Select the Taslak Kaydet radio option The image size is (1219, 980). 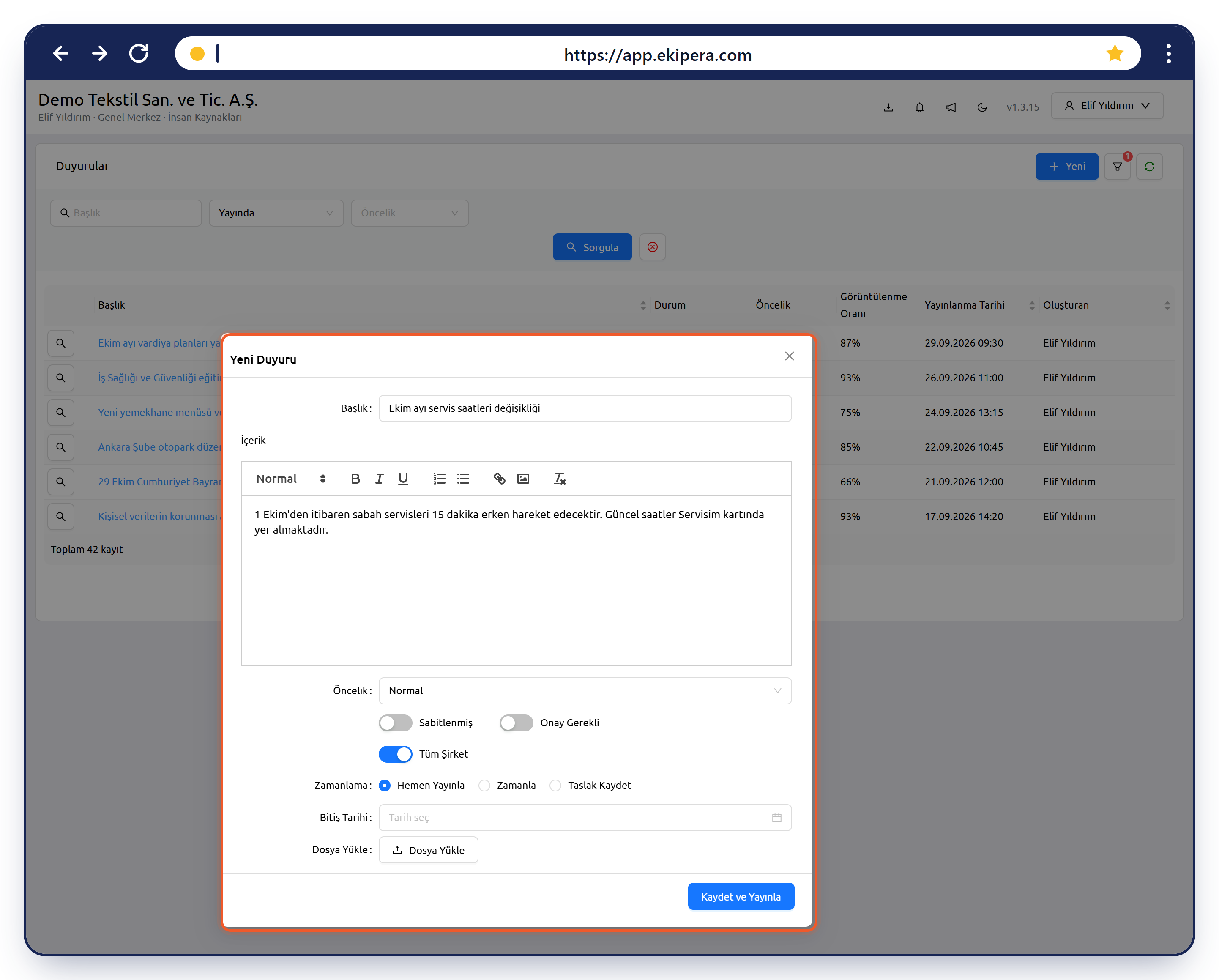(x=555, y=785)
